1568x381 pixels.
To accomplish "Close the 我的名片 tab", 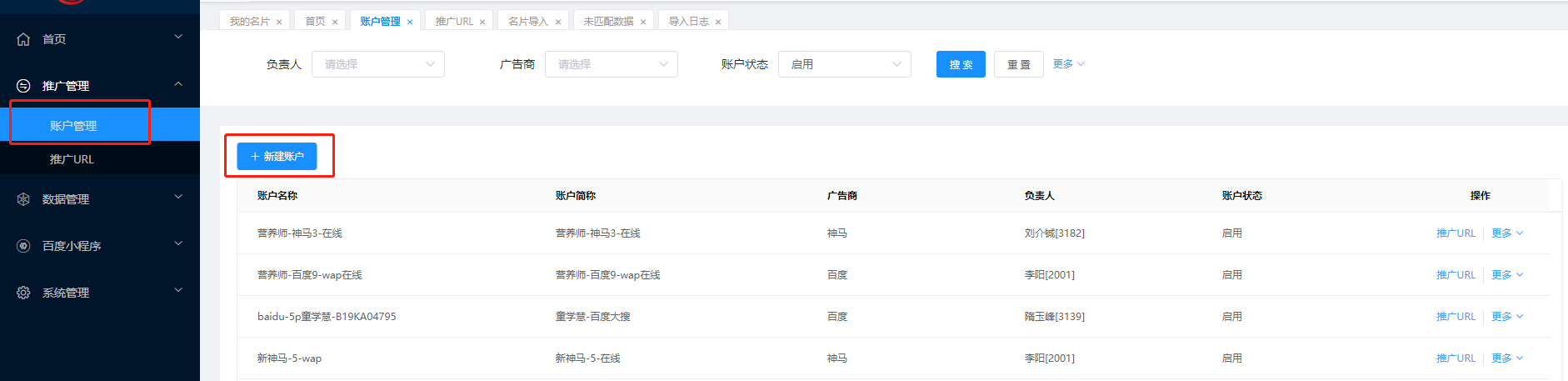I will [x=279, y=23].
